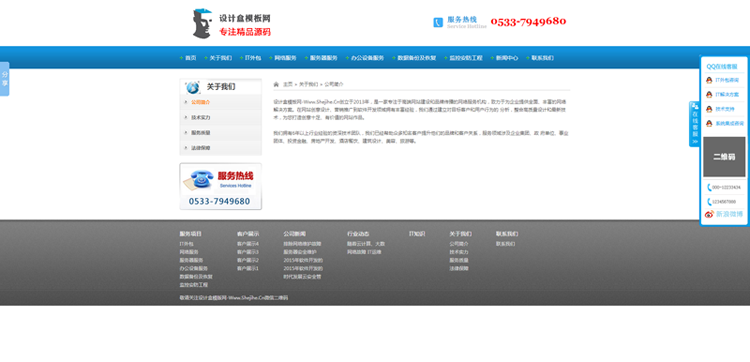Click QQ penguin icon for IT解决方案
The image size is (750, 362).
[709, 95]
